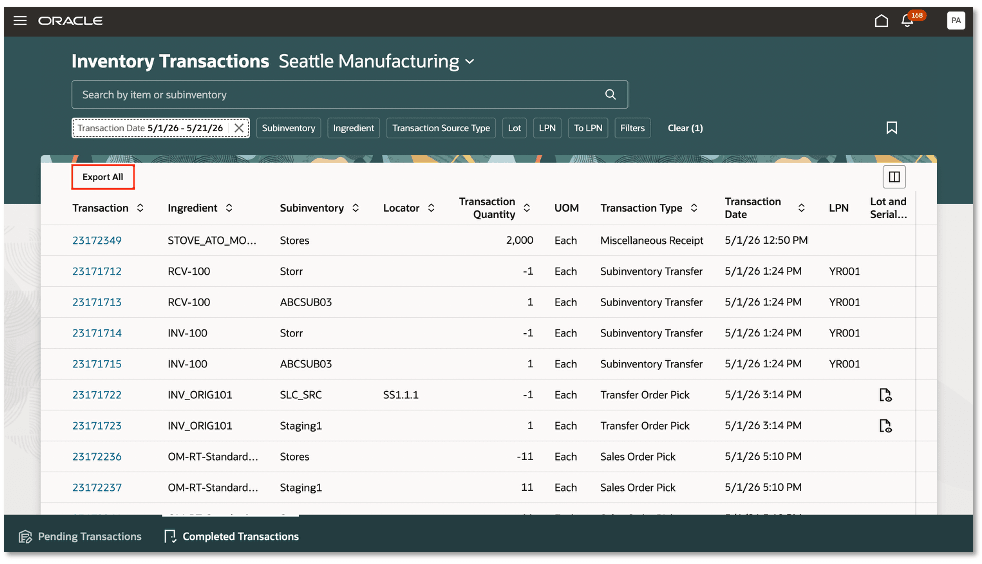982x564 pixels.
Task: Click the UOM column header
Action: coord(566,208)
